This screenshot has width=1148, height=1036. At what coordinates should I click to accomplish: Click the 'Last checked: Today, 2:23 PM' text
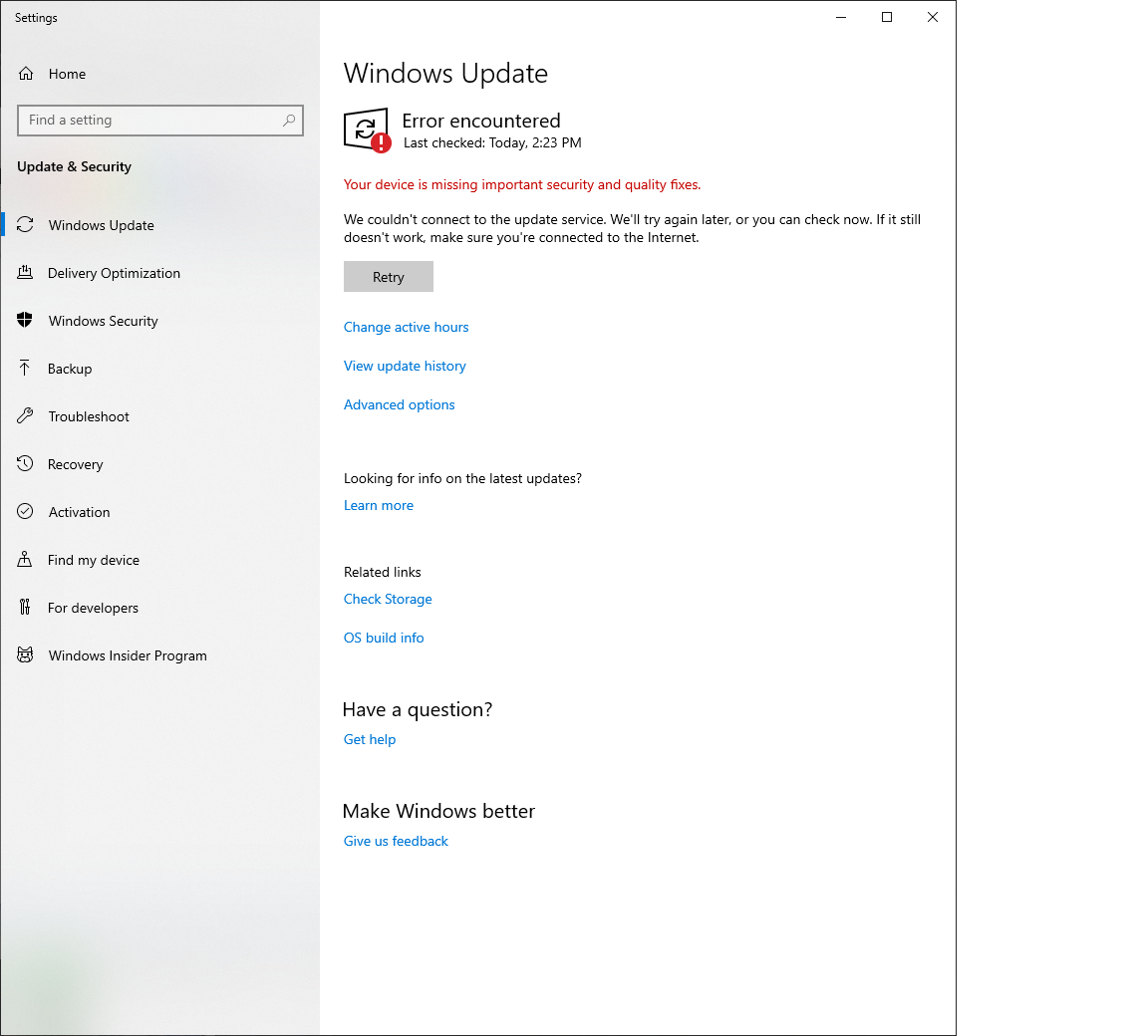(492, 143)
